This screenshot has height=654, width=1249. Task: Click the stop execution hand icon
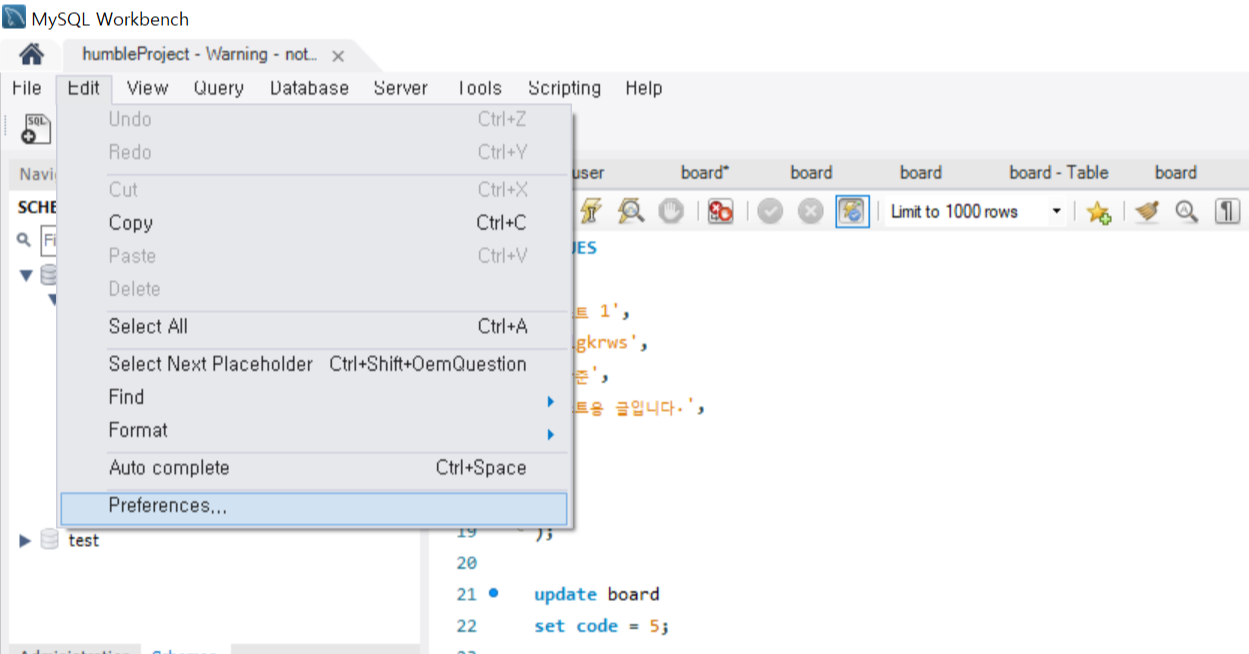[671, 211]
